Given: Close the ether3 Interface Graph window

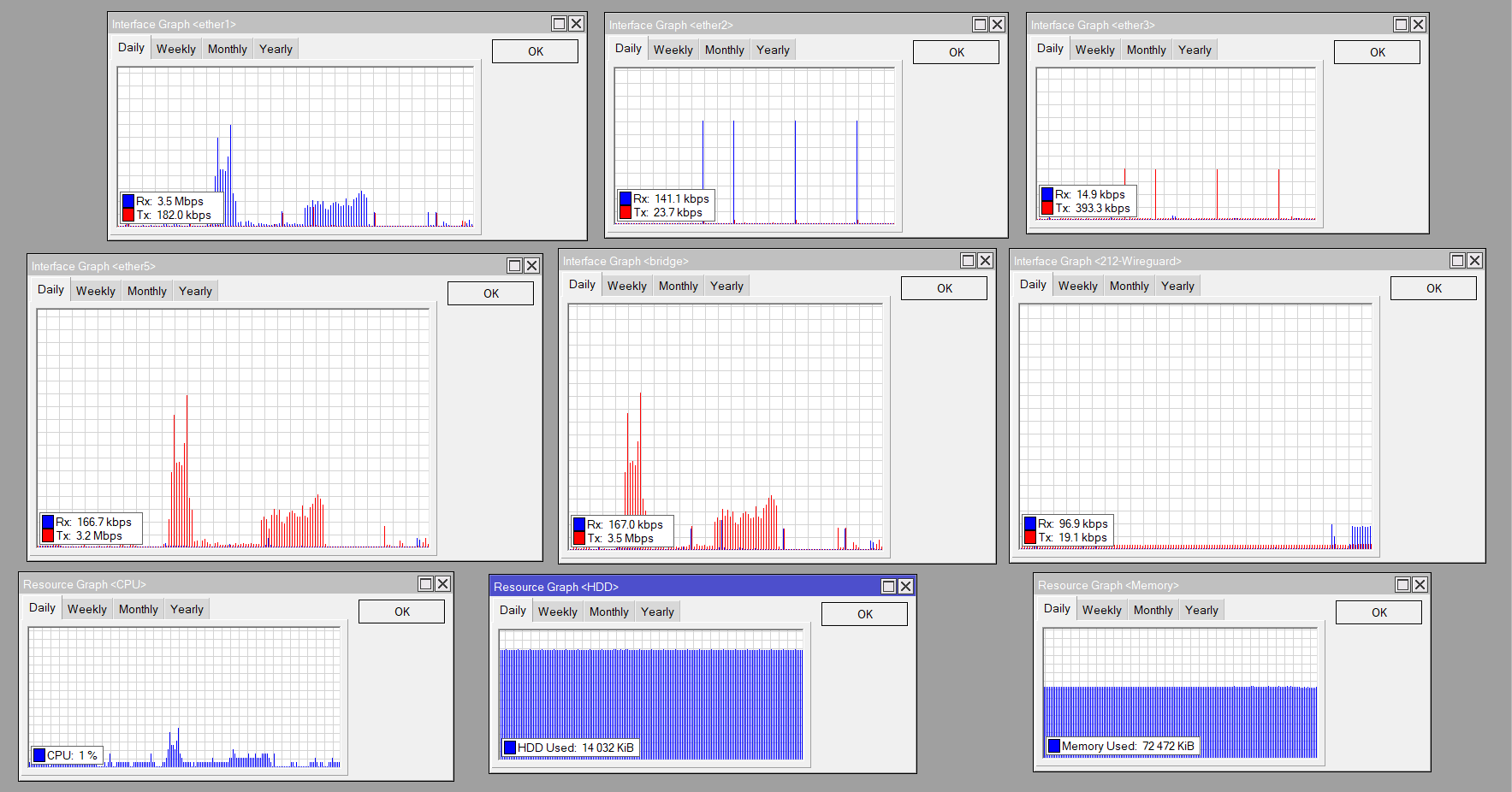Looking at the screenshot, I should point(1418,25).
